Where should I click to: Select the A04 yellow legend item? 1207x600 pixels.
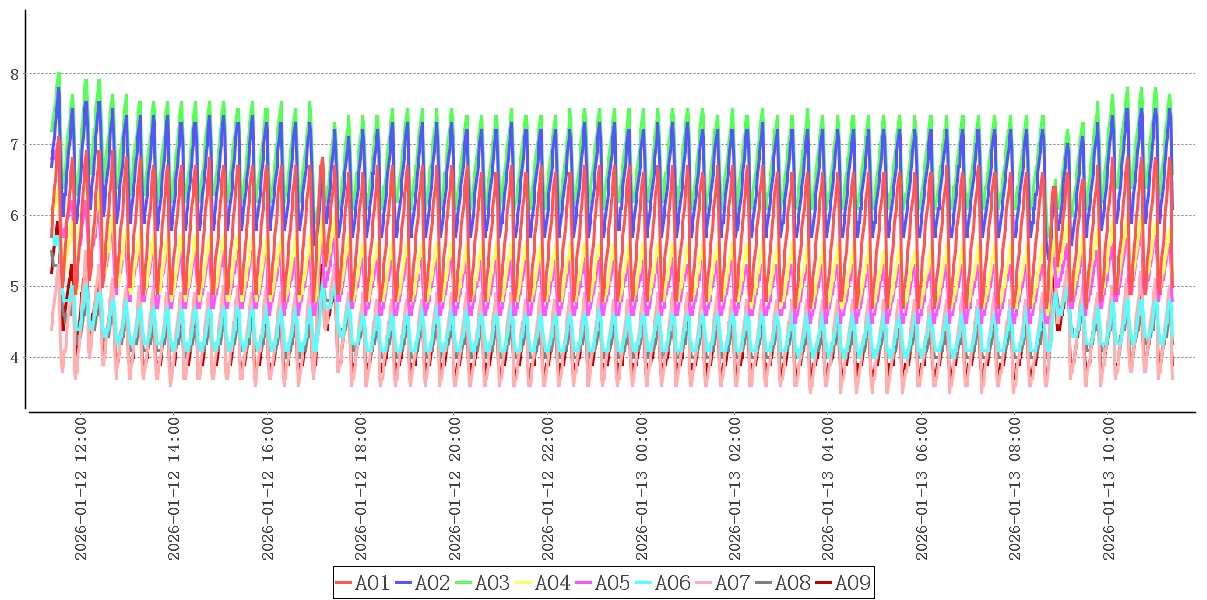click(542, 583)
